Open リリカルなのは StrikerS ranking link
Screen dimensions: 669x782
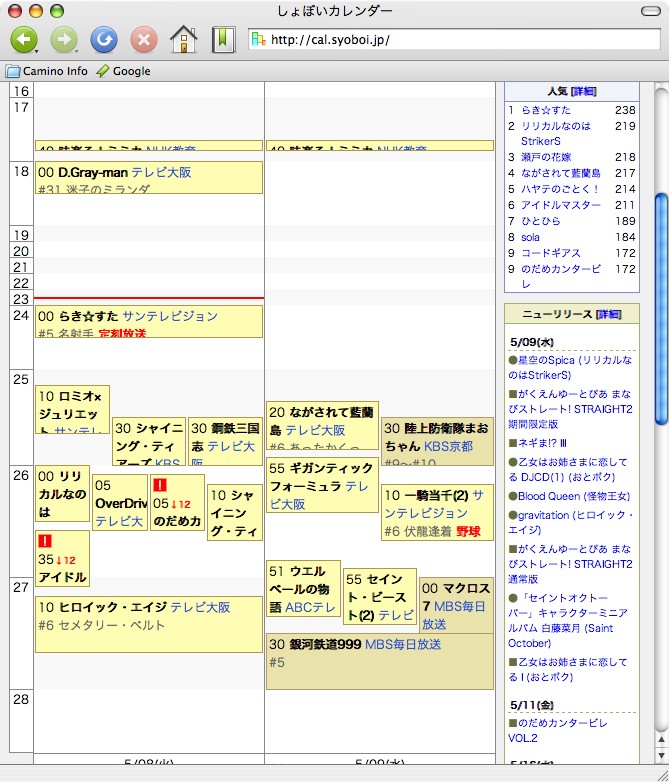click(555, 134)
